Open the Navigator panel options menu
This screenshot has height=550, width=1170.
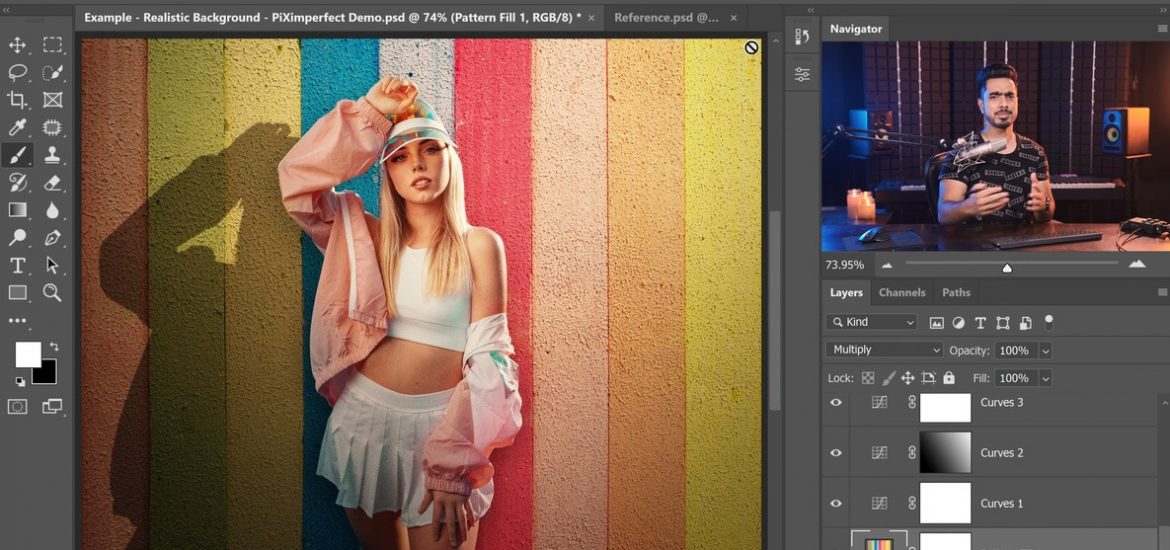click(x=1162, y=29)
